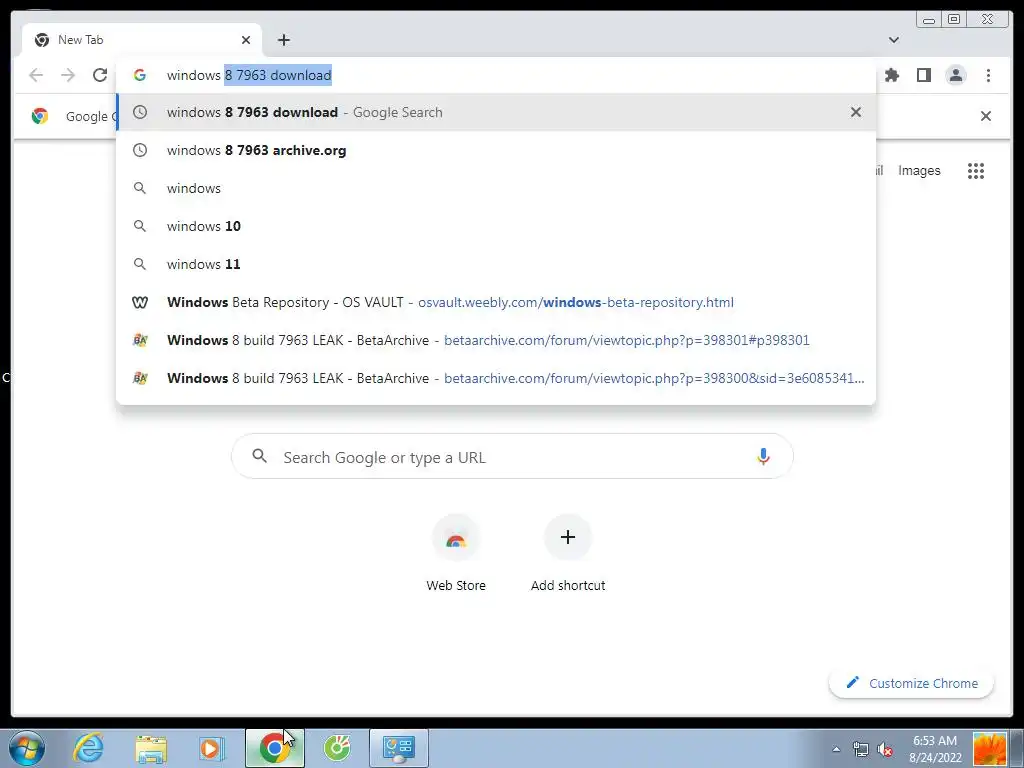The height and width of the screenshot is (768, 1024).
Task: Open a new tab with plus button
Action: (283, 40)
